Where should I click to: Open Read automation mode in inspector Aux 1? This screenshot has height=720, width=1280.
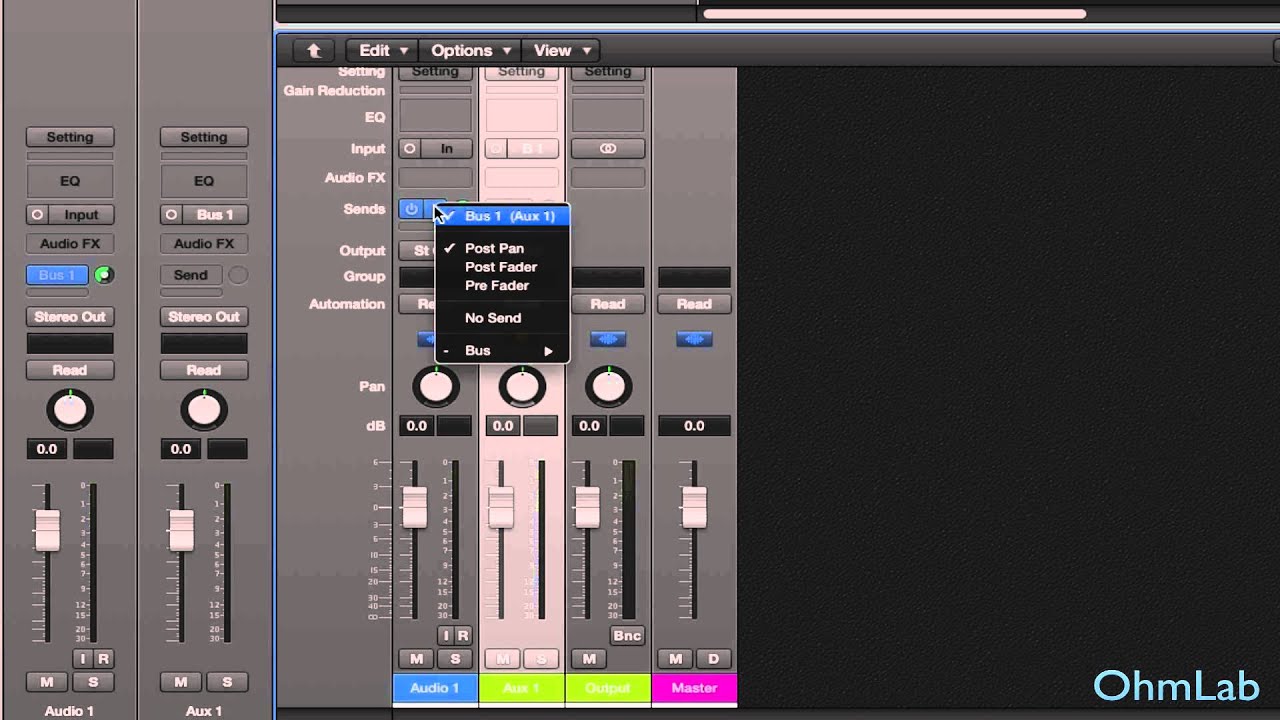tap(204, 370)
